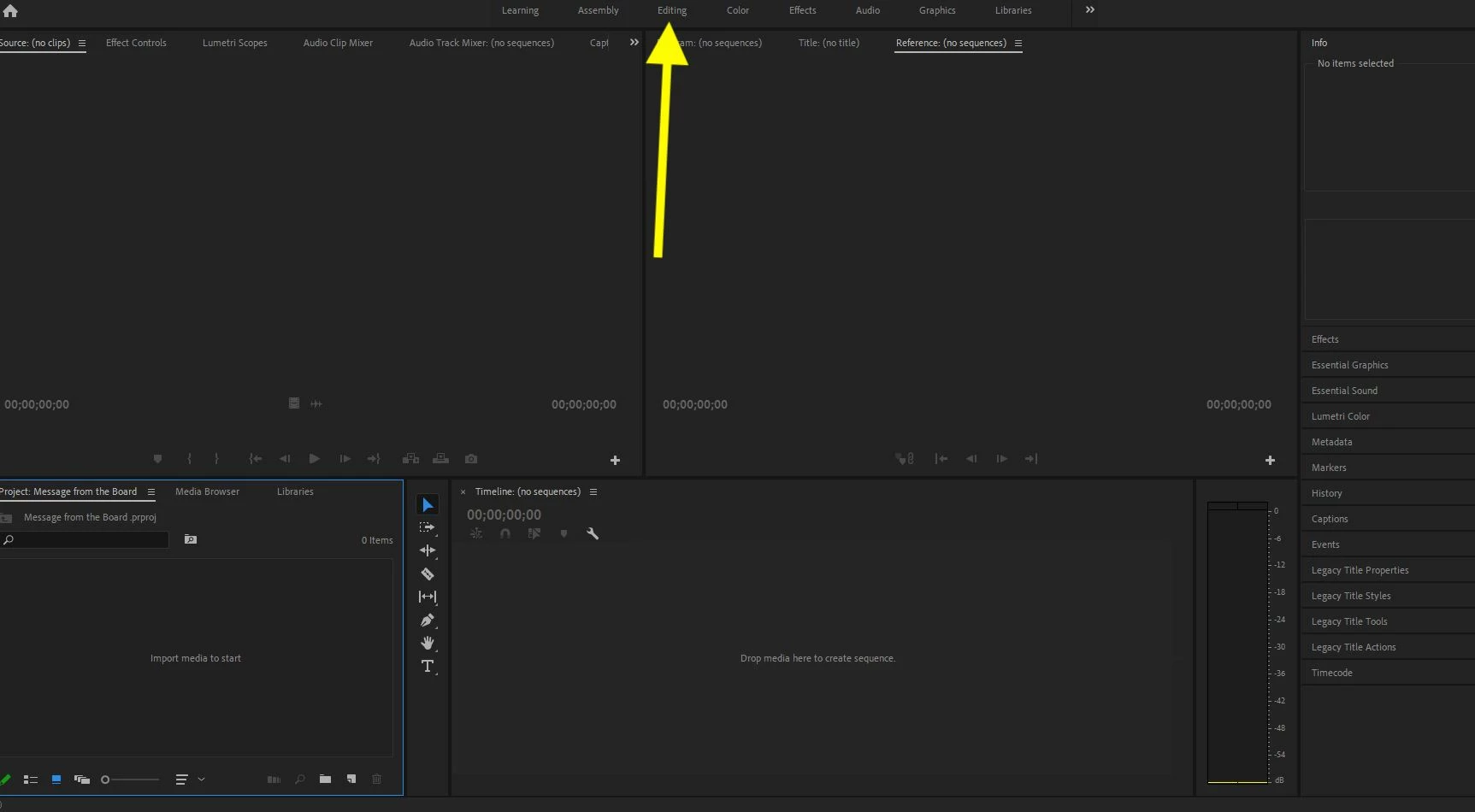Click the trash Clear icon
The height and width of the screenshot is (812, 1475).
coord(376,780)
